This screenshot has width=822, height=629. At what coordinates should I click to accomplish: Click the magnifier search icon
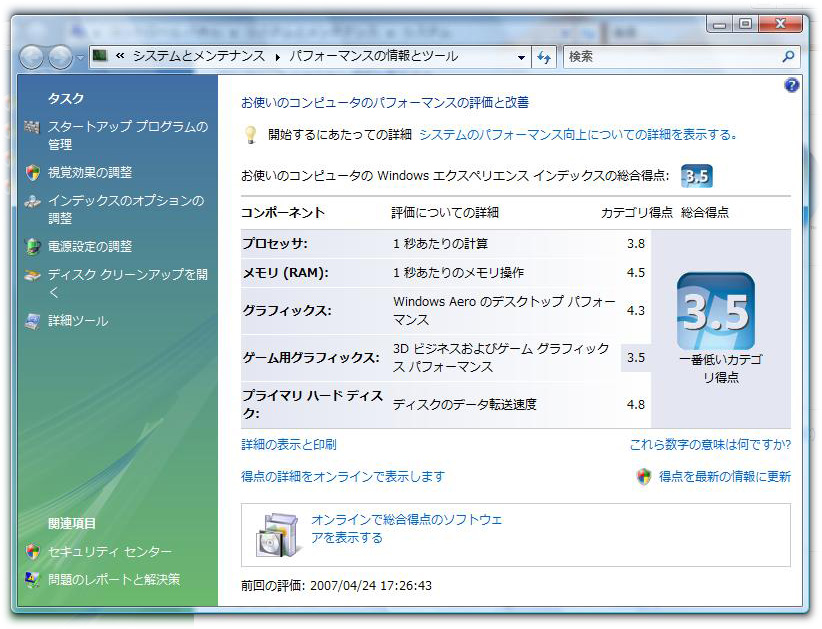788,56
